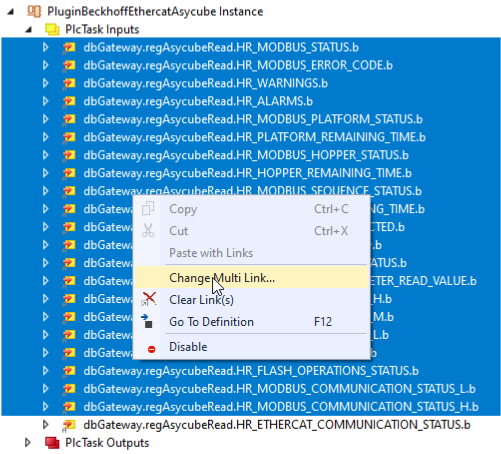Click variable icon for HR_MODBUS_PLATFORM_STATUS.b
Viewport: 501px width, 454px height.
tap(69, 119)
